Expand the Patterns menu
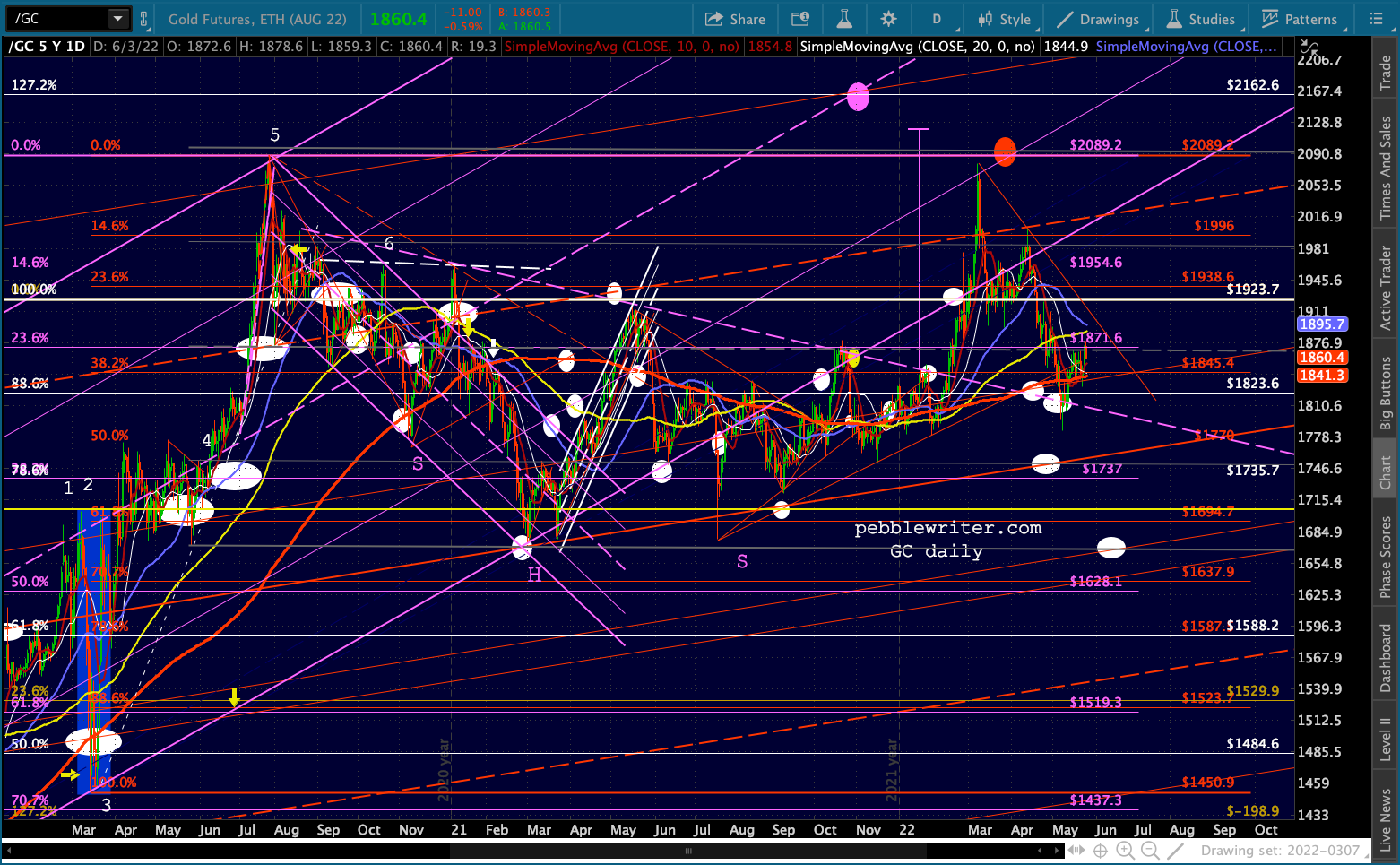The width and height of the screenshot is (1400, 865). click(1300, 19)
